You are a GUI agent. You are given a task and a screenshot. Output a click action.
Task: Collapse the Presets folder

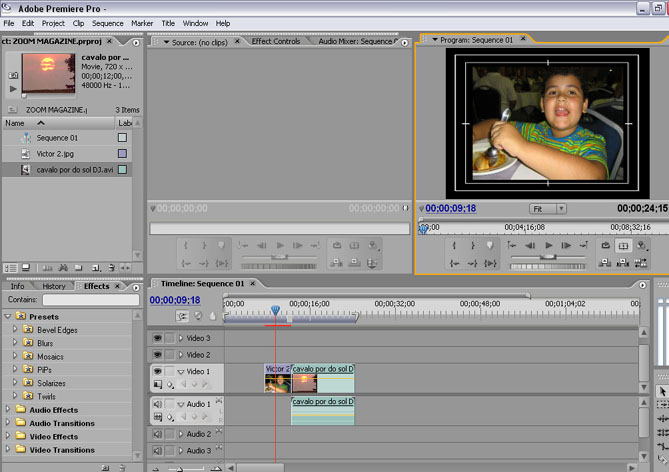tap(9, 317)
